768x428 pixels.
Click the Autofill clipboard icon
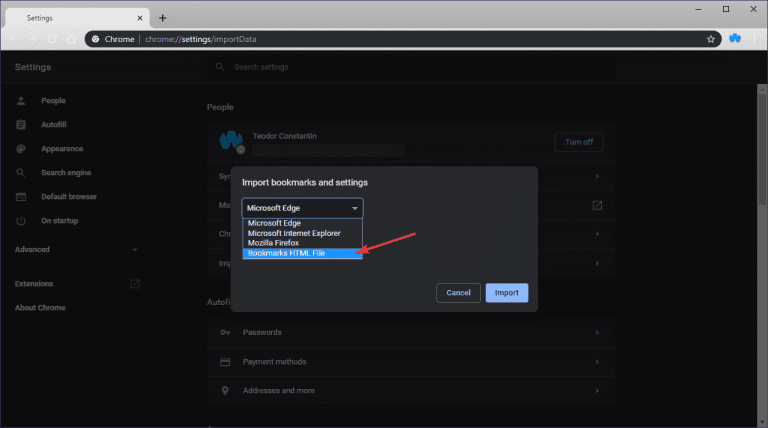click(21, 125)
